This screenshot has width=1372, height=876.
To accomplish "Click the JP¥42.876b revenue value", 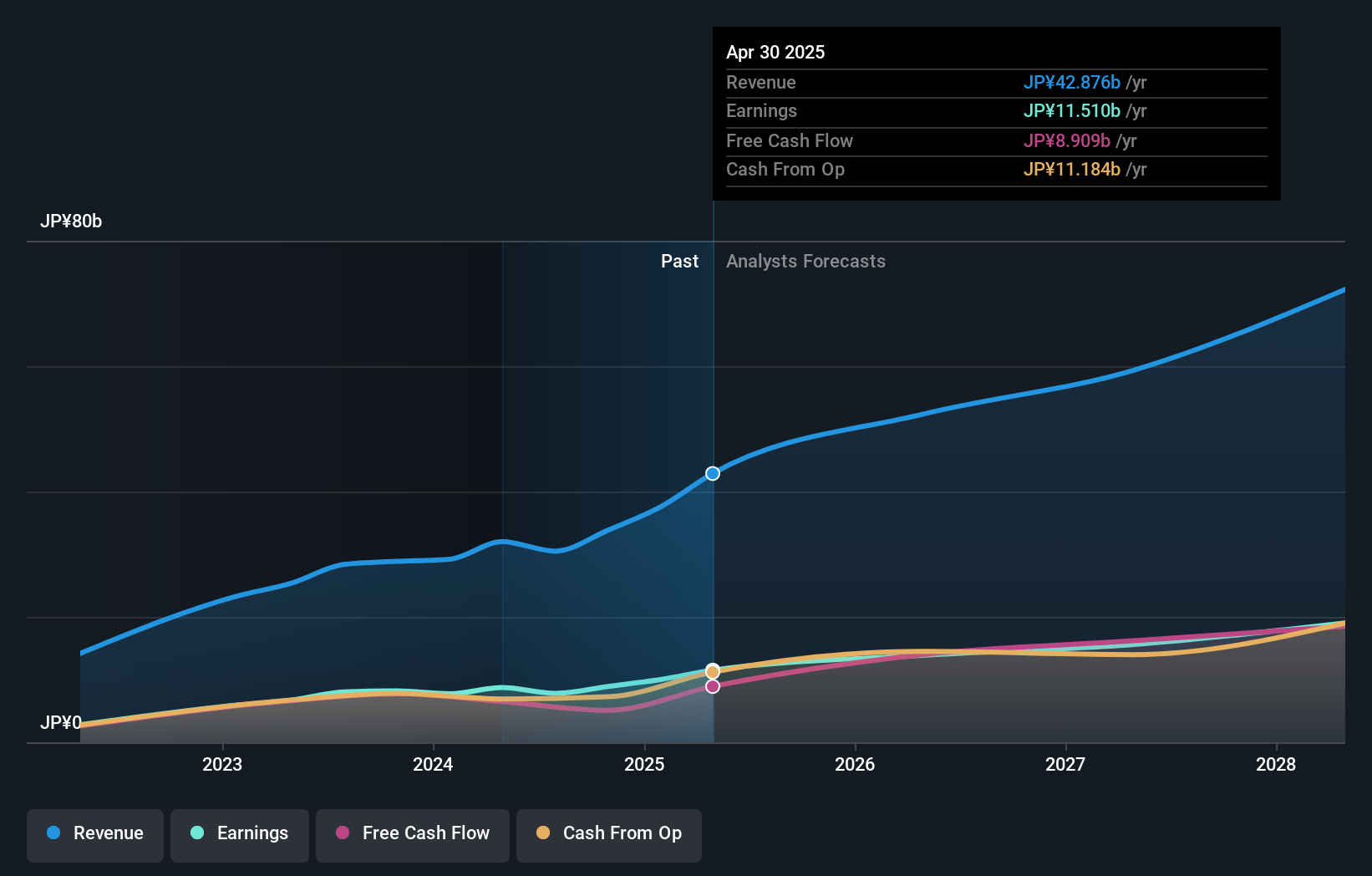I will coord(1072,83).
